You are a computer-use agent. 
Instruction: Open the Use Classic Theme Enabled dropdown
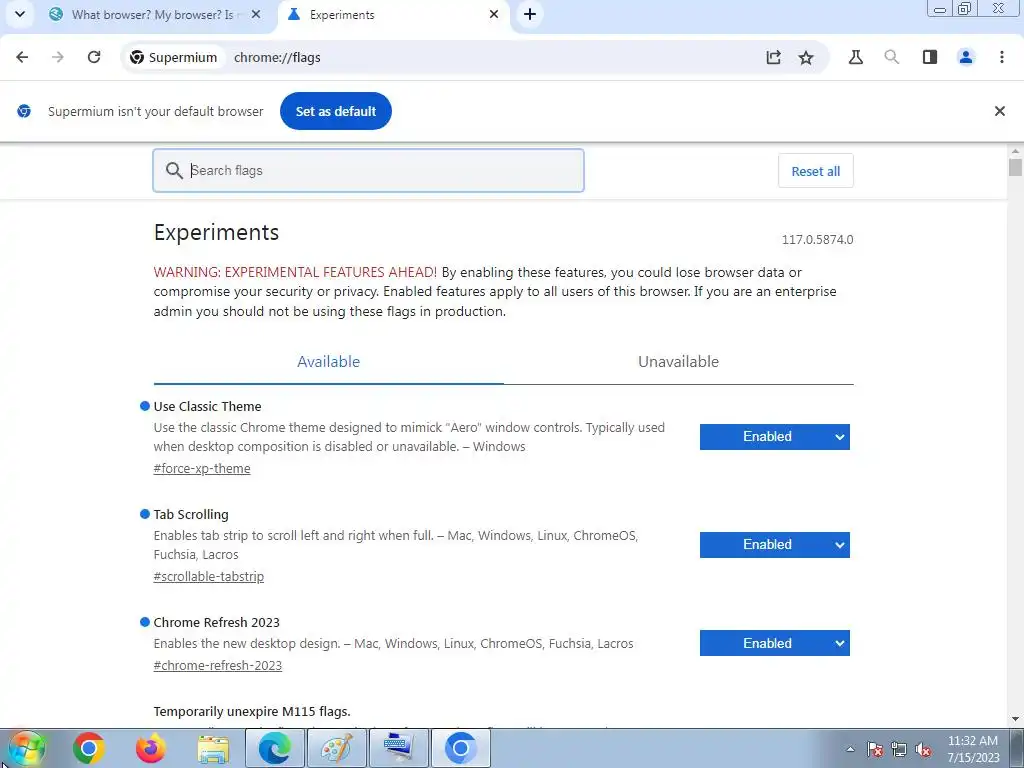(775, 437)
